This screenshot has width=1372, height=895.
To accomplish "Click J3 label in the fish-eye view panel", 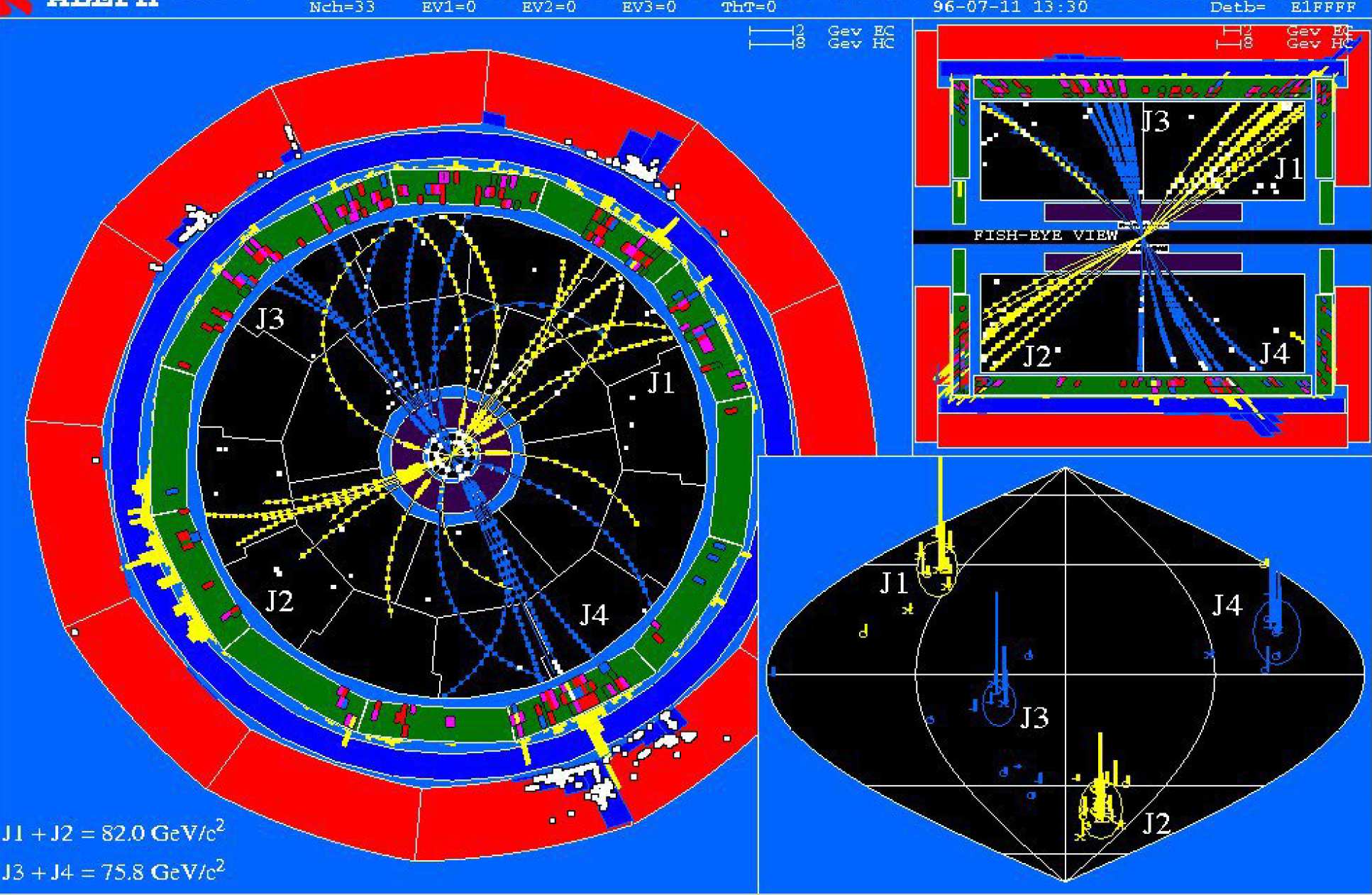I will pos(1155,121).
